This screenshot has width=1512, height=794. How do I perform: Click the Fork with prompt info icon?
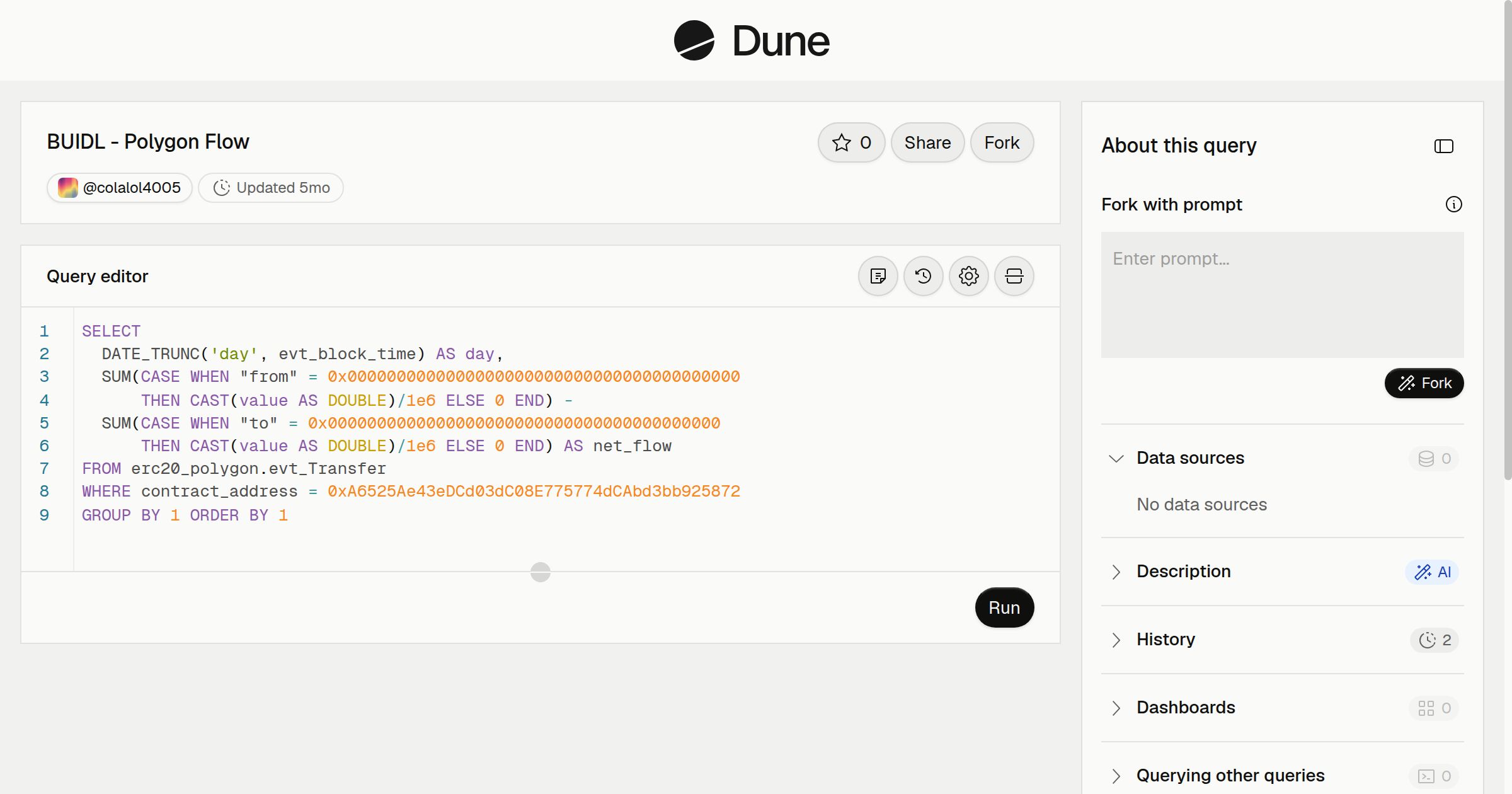(1453, 204)
